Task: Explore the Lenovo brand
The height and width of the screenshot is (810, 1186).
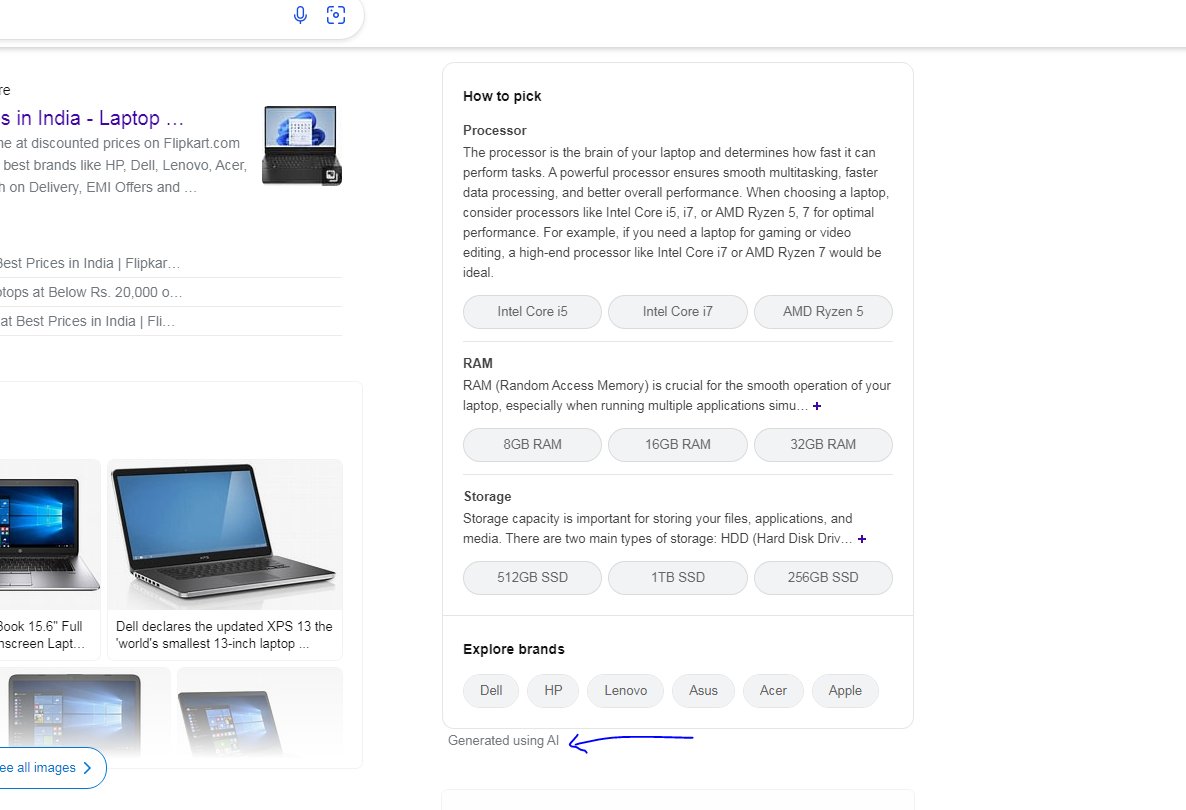Action: tap(625, 690)
